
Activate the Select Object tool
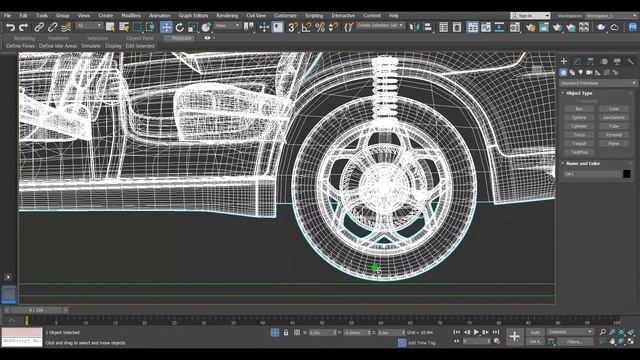click(110, 27)
